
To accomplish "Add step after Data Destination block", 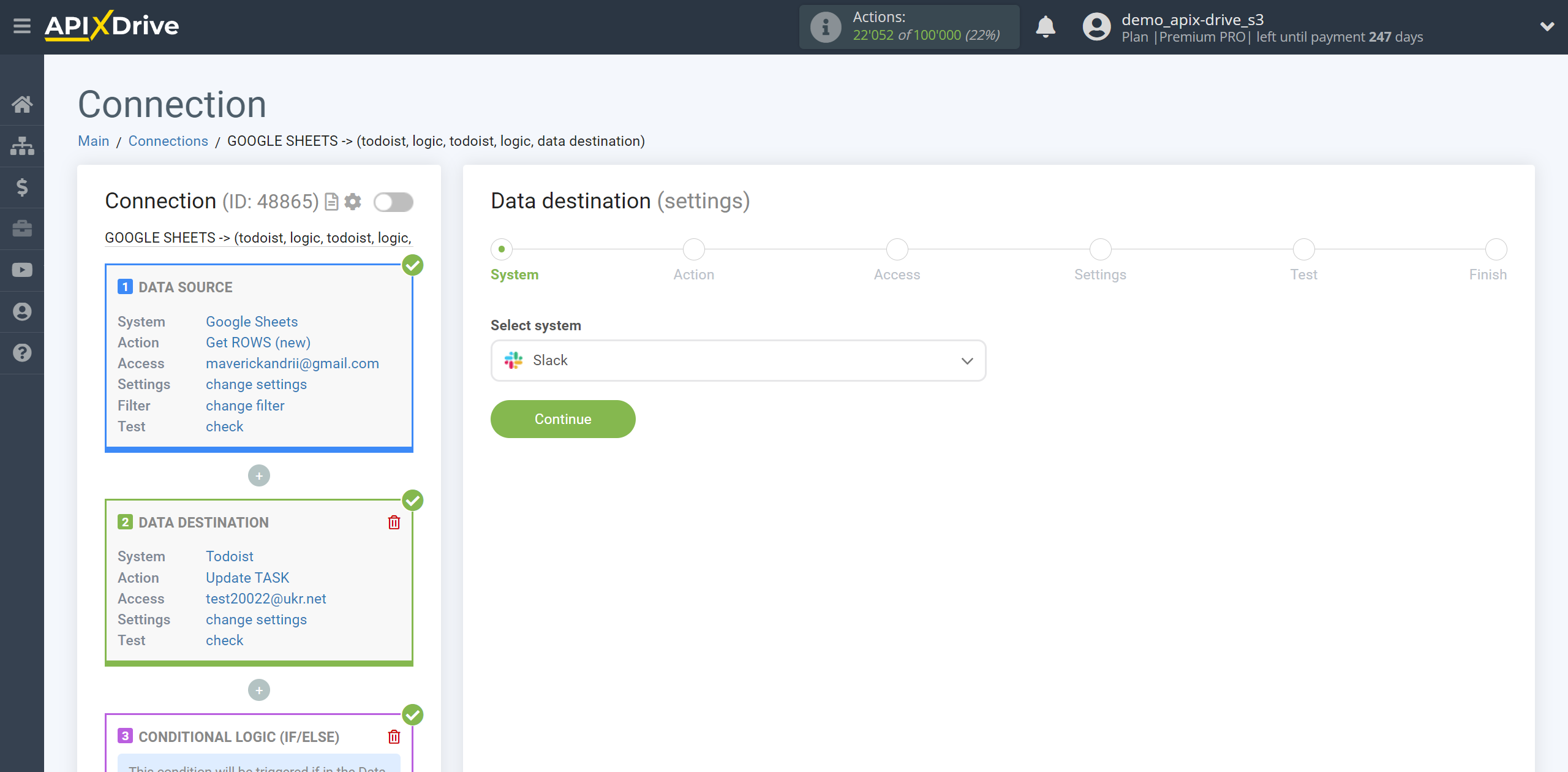I will tap(259, 690).
